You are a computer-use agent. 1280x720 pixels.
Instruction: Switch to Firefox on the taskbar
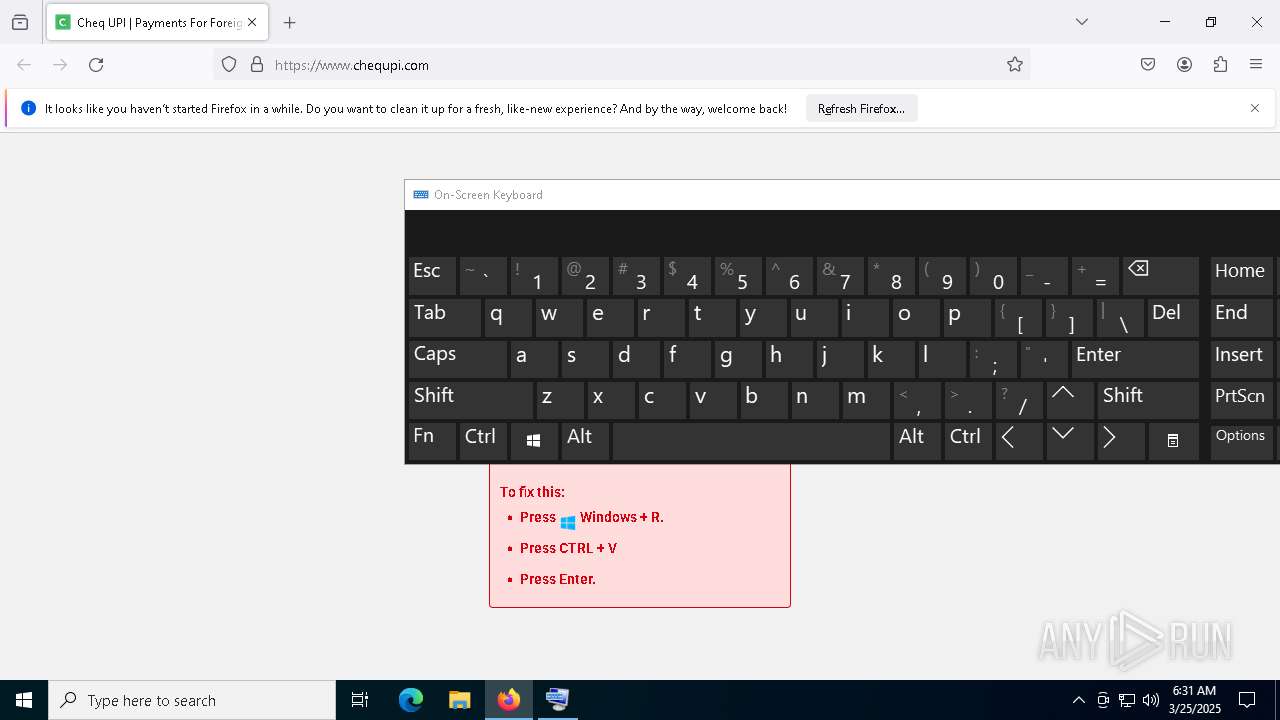pos(509,700)
